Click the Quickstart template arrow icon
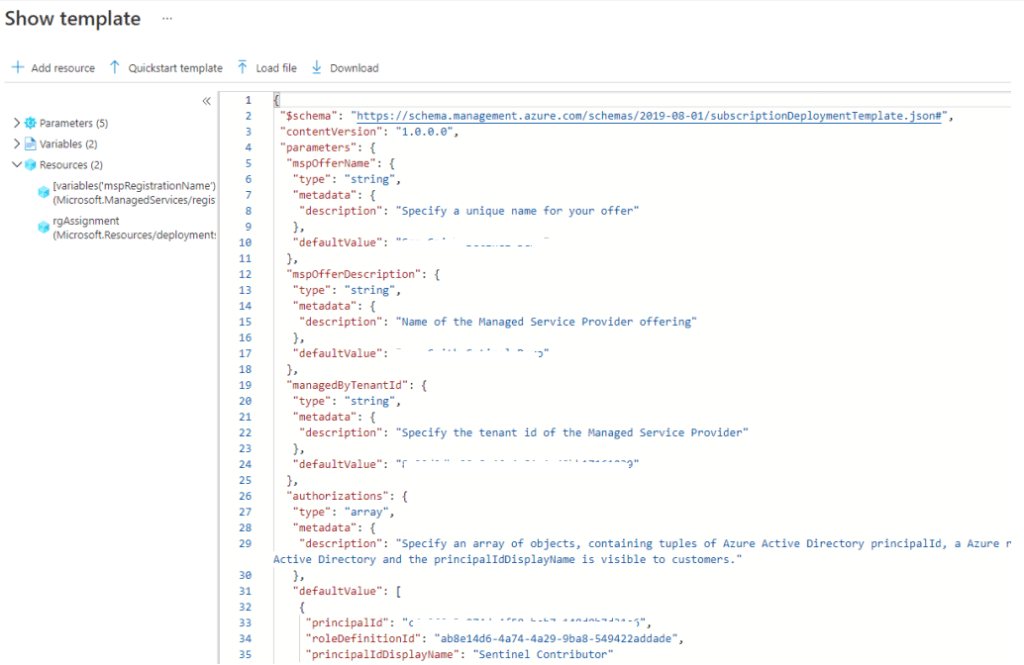 pos(114,68)
